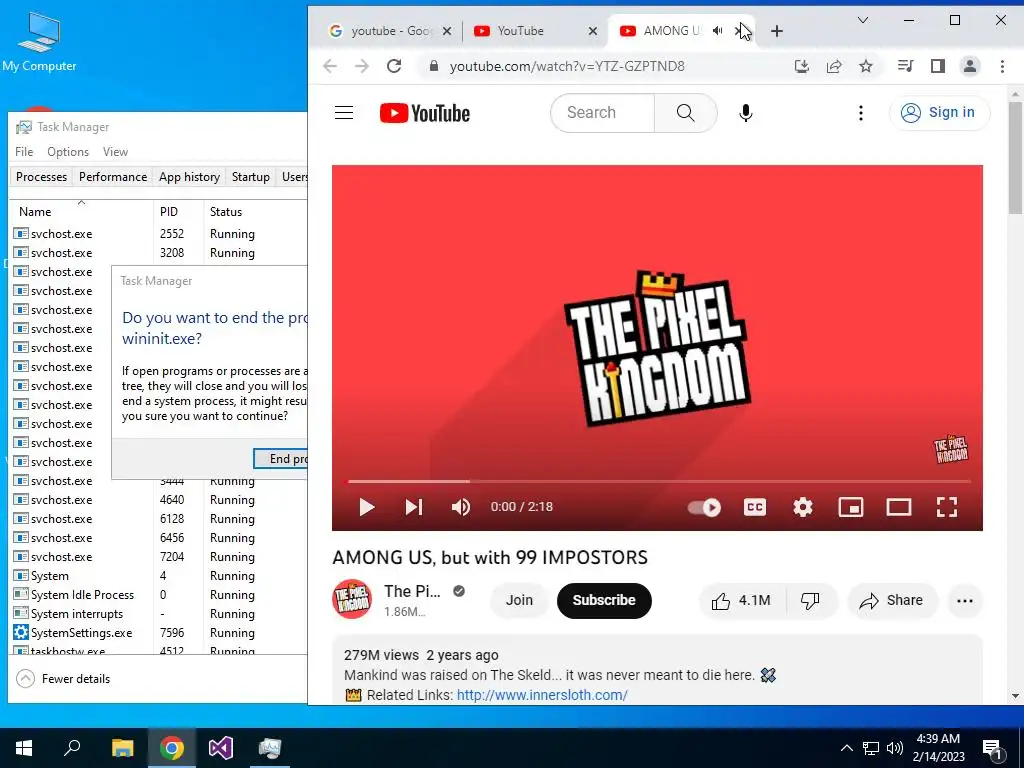1024x768 pixels.
Task: Mute tab via speaker icon on AMONG US tab
Action: tap(718, 31)
